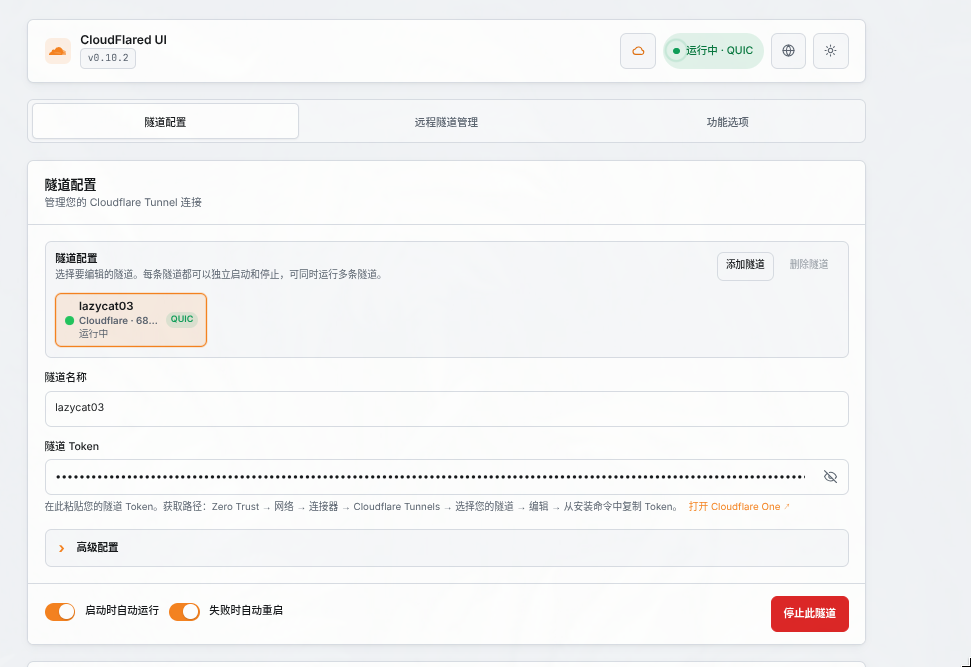Click the CloudFlared UI title text

tap(123, 40)
